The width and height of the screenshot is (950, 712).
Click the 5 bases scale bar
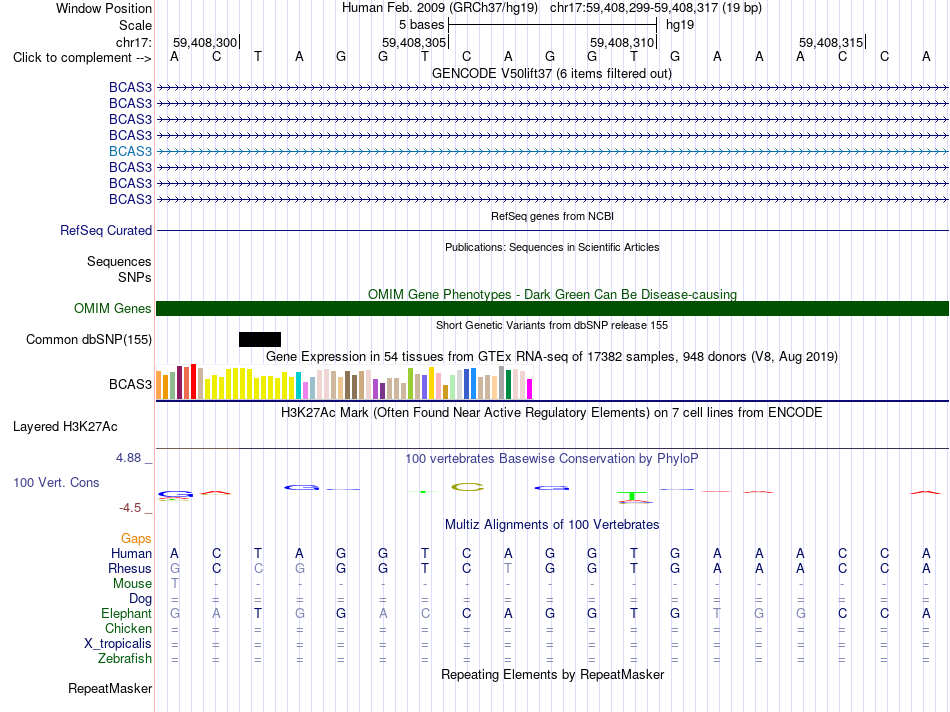[553, 25]
